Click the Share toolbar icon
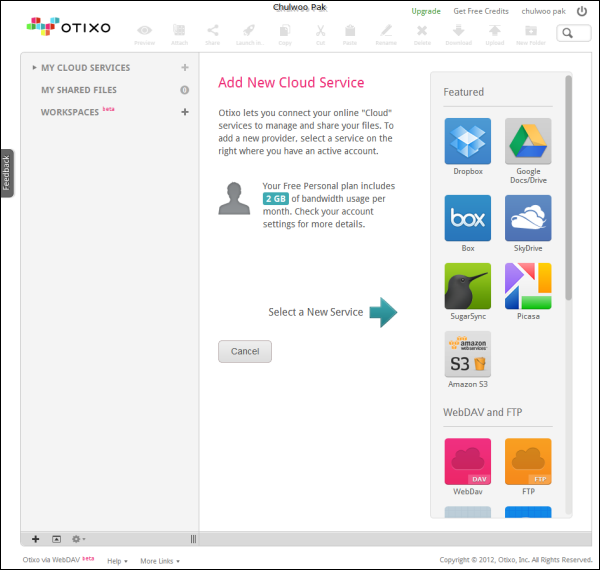The image size is (600, 570). [212, 30]
